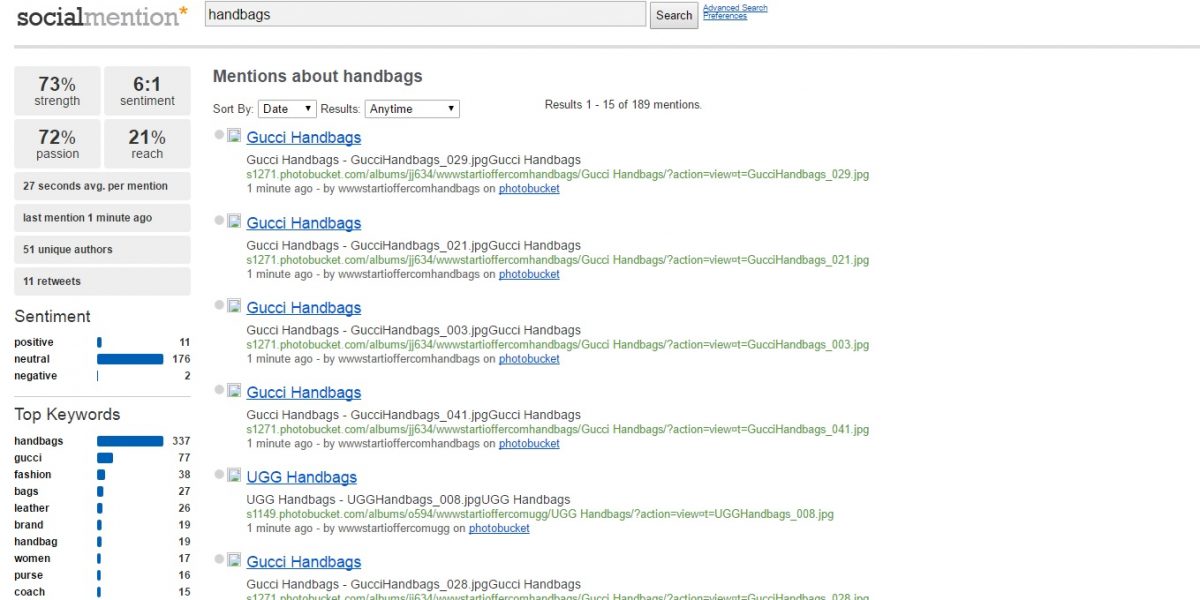Image resolution: width=1200 pixels, height=600 pixels.
Task: Select the 73% strength stat box
Action: [x=57, y=91]
